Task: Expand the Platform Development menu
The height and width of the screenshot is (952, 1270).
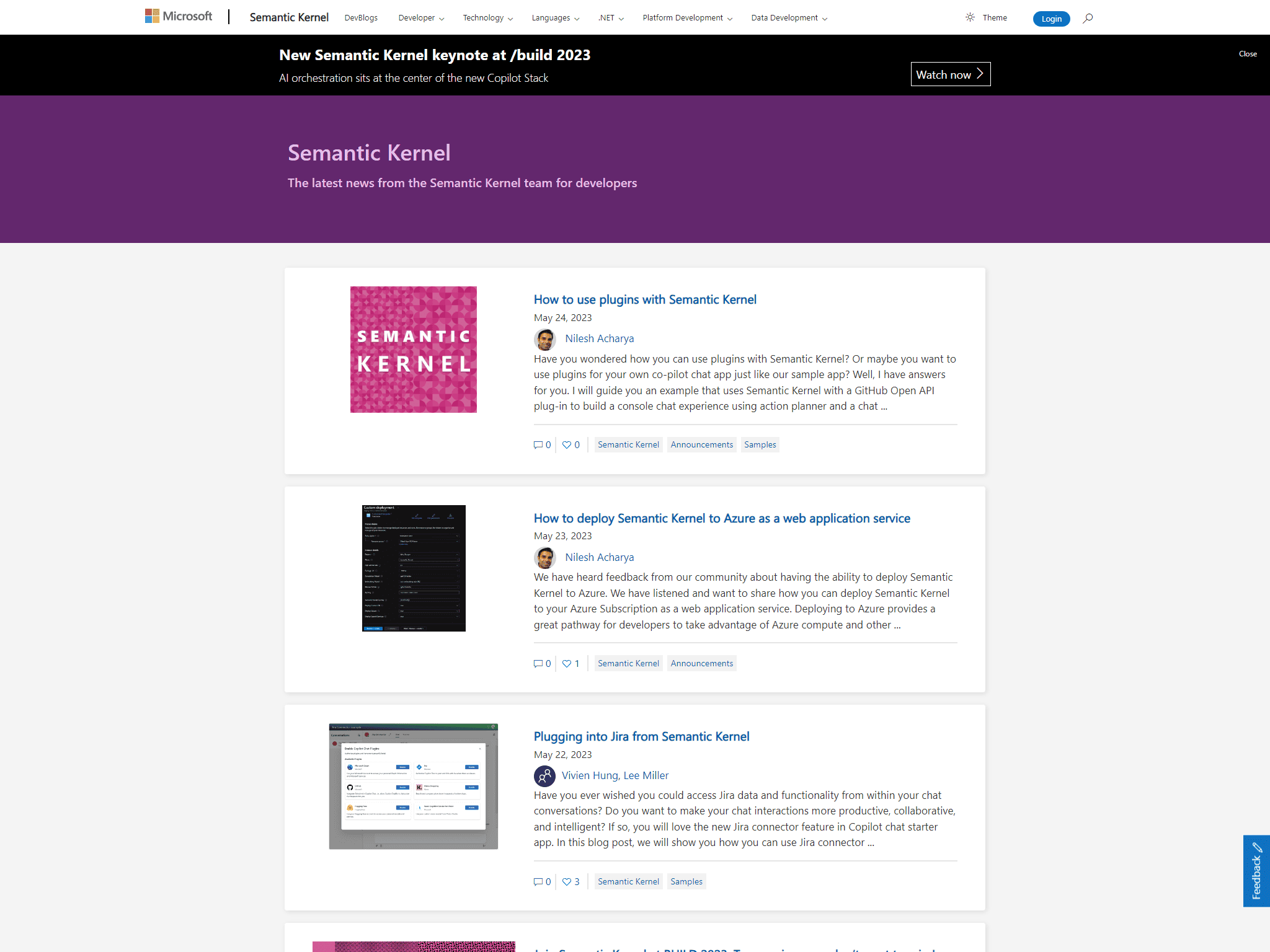Action: 688,18
